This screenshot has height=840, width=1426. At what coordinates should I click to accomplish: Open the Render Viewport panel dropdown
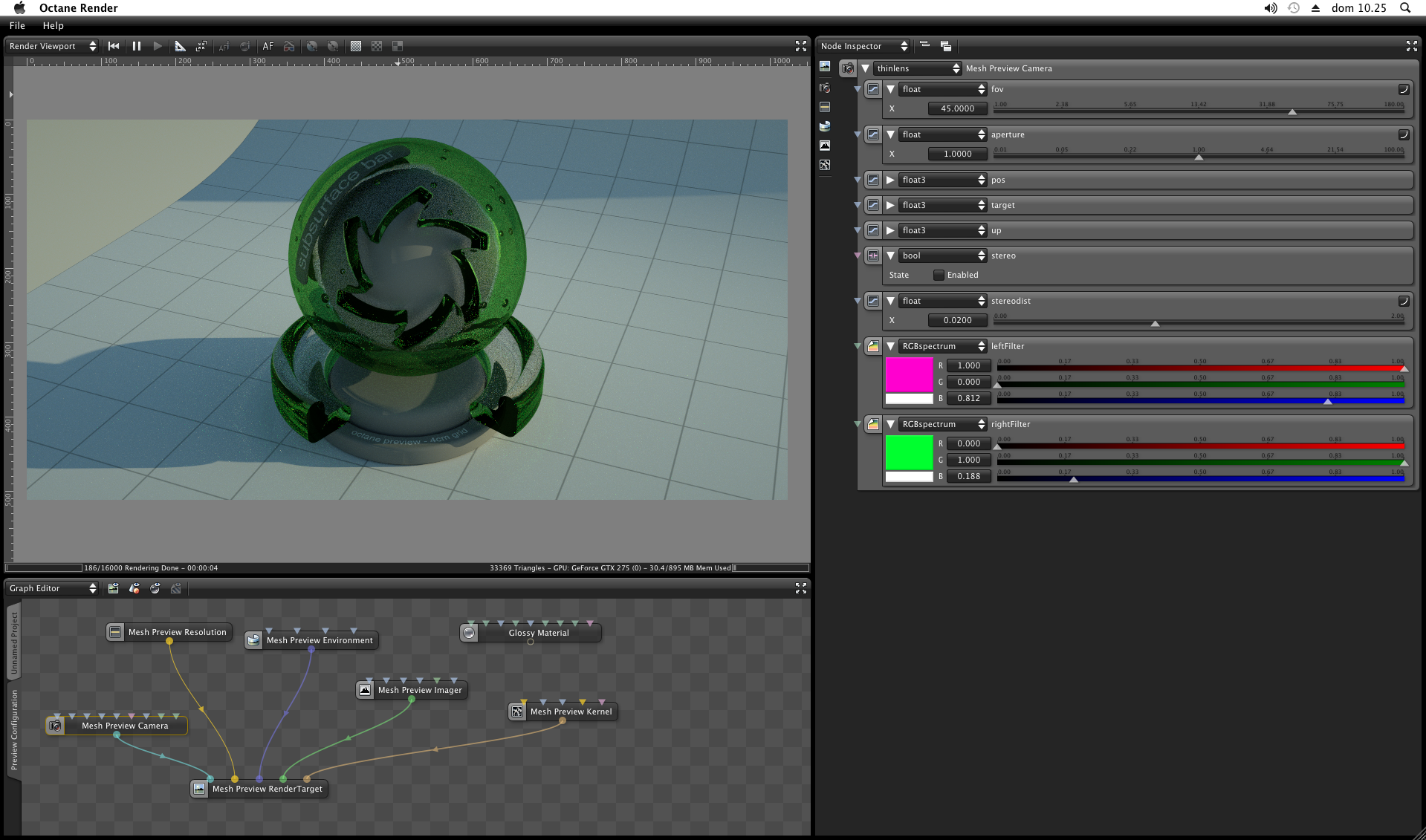click(52, 46)
